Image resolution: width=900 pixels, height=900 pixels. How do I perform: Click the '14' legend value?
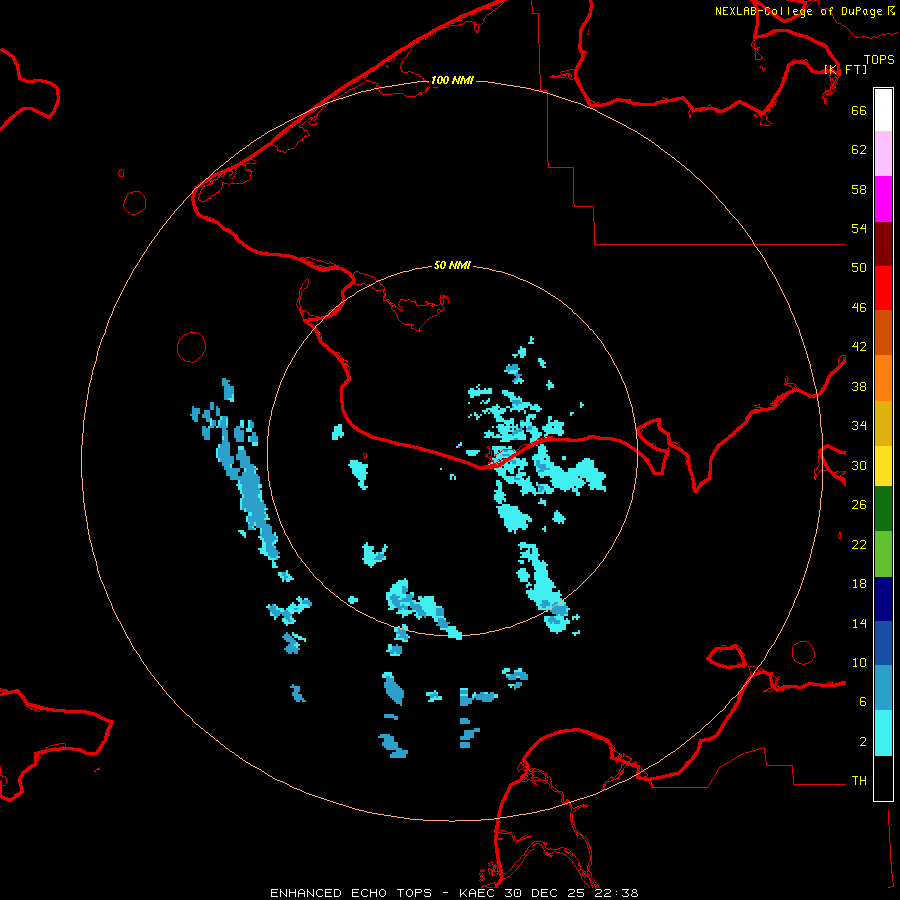tap(859, 623)
